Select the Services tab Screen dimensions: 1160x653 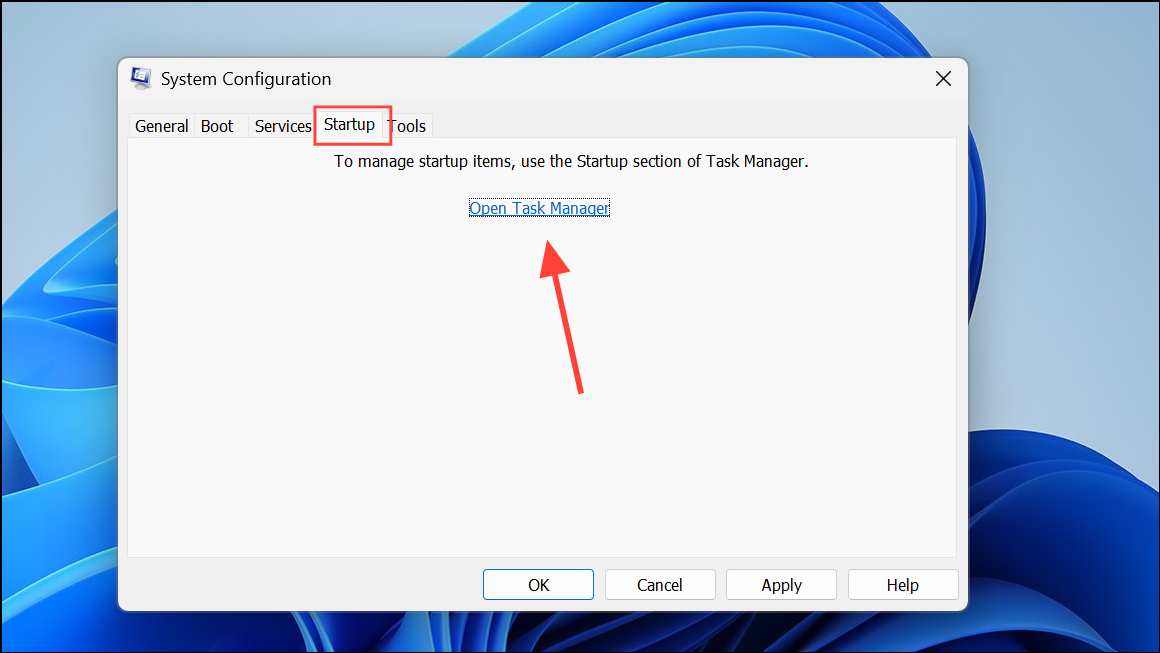tap(283, 126)
